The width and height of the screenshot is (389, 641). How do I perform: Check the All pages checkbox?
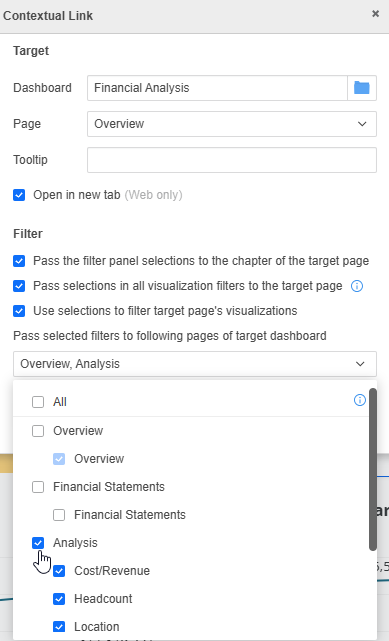tap(38, 402)
